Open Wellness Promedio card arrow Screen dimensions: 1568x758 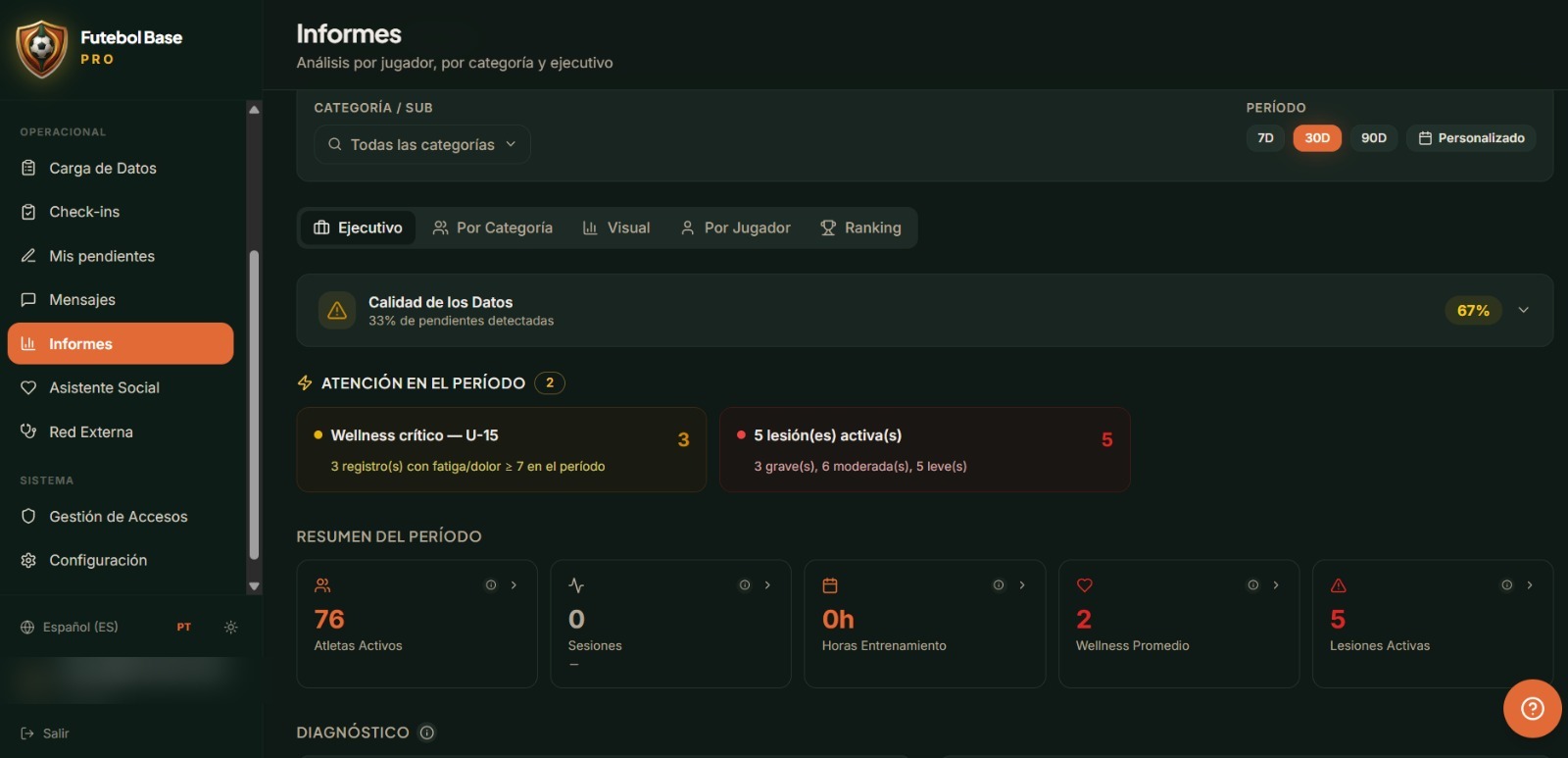(1276, 585)
